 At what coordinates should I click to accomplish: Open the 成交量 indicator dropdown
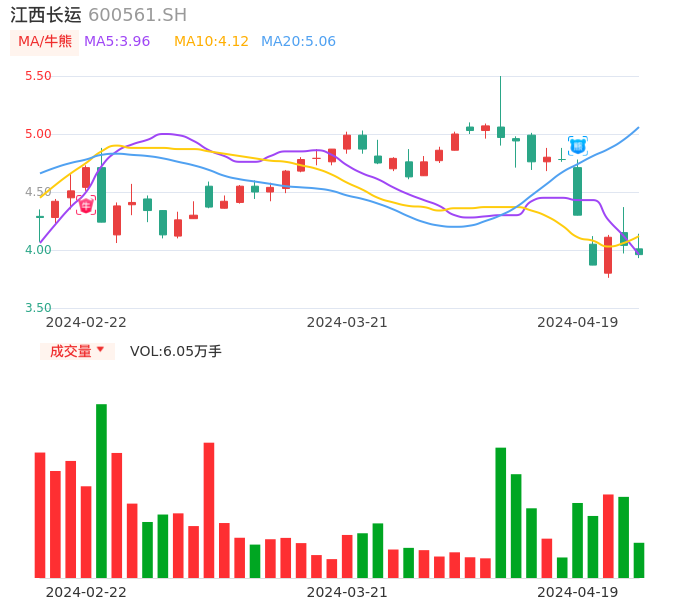click(77, 351)
